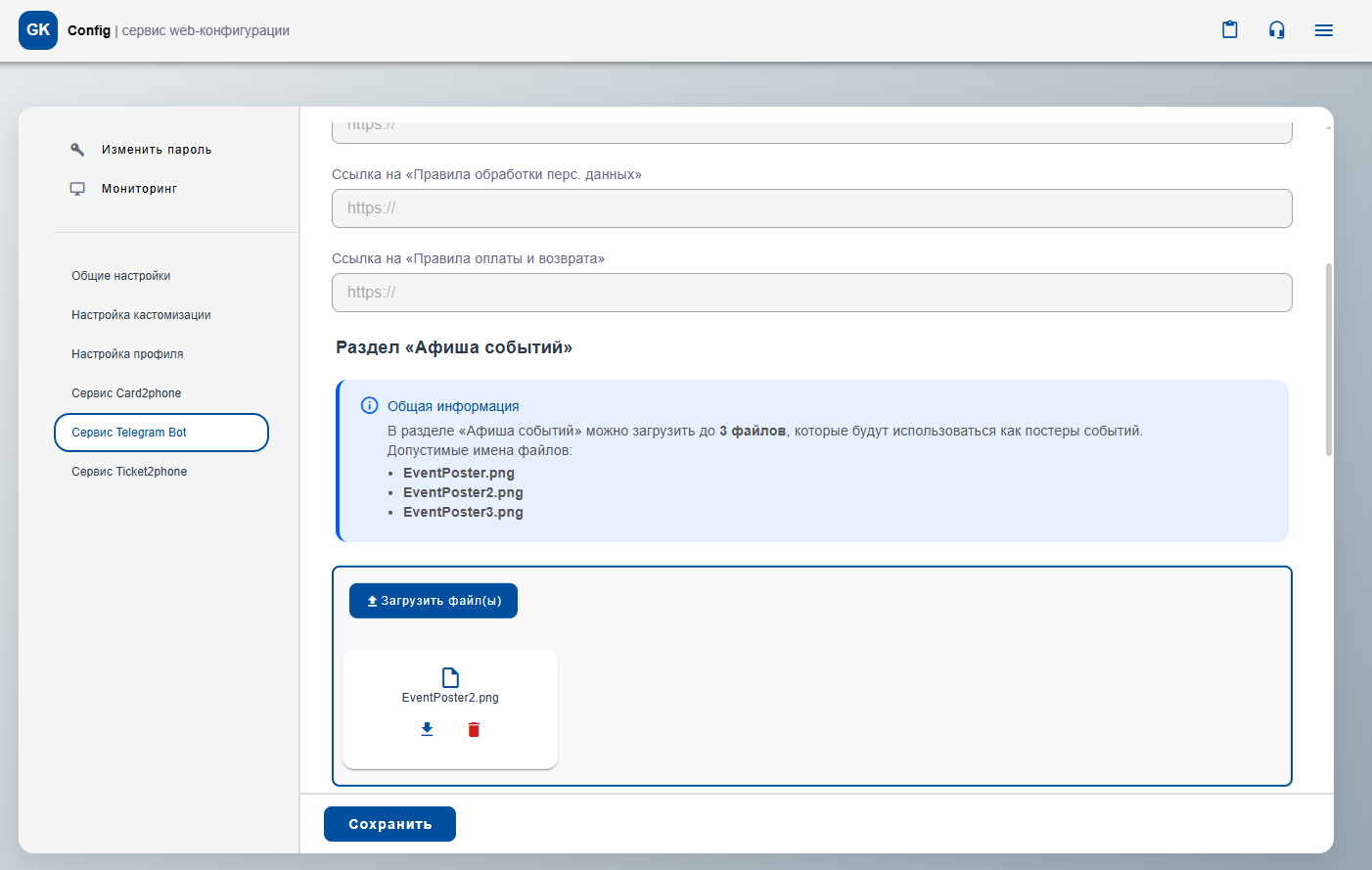Open Сервис Card2phone section
The image size is (1372, 870).
click(126, 393)
